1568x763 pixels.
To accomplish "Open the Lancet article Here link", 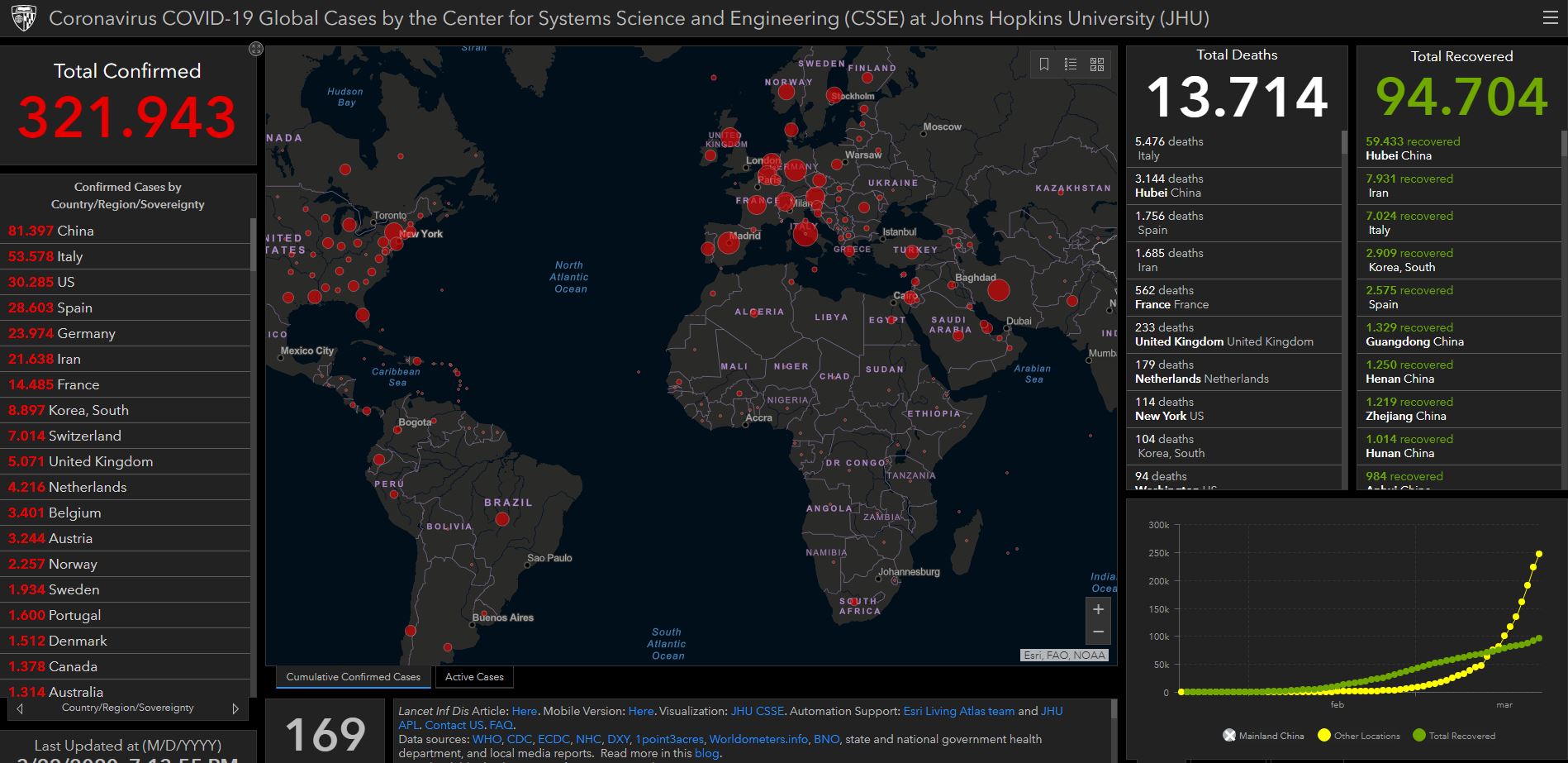I will [524, 711].
